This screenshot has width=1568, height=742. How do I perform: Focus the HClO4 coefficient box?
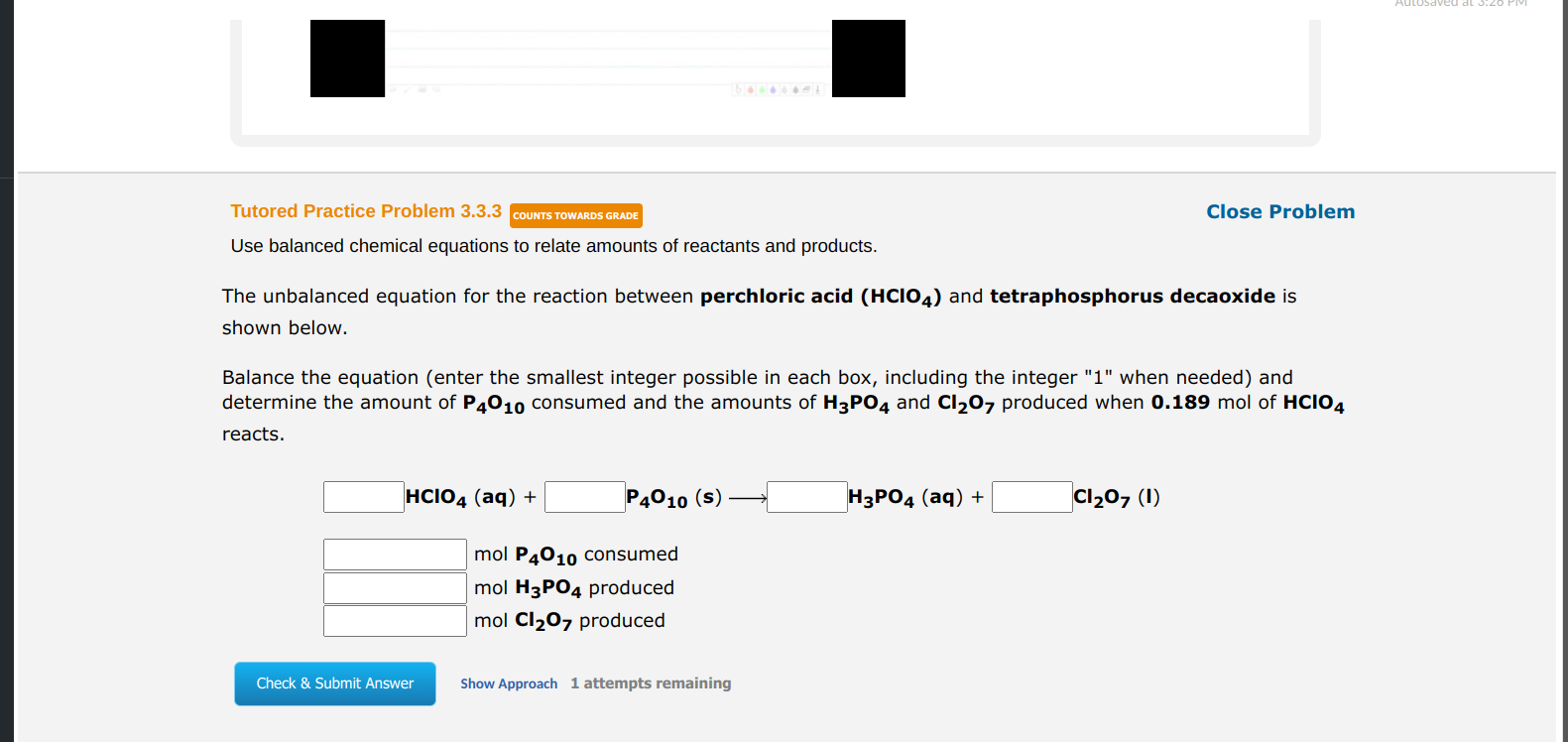[x=363, y=497]
